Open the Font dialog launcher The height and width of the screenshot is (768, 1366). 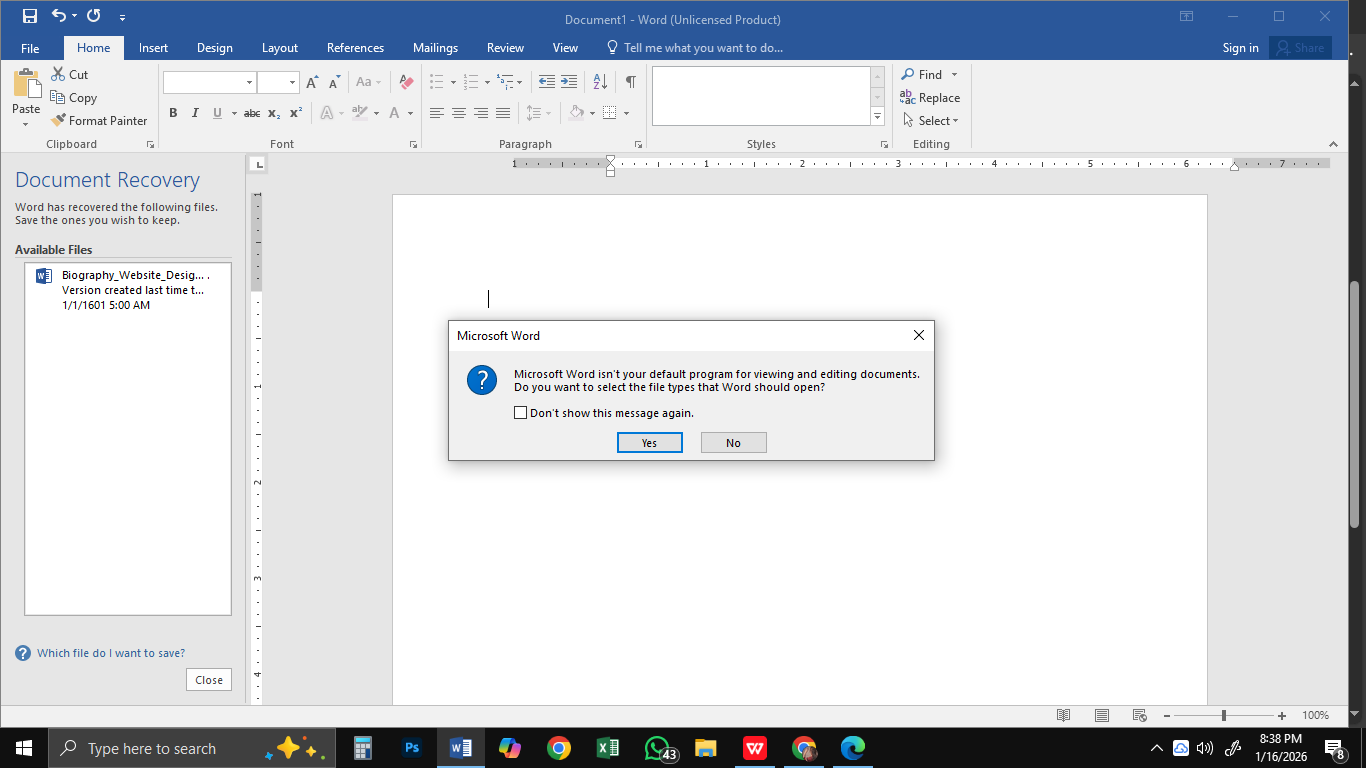[414, 145]
